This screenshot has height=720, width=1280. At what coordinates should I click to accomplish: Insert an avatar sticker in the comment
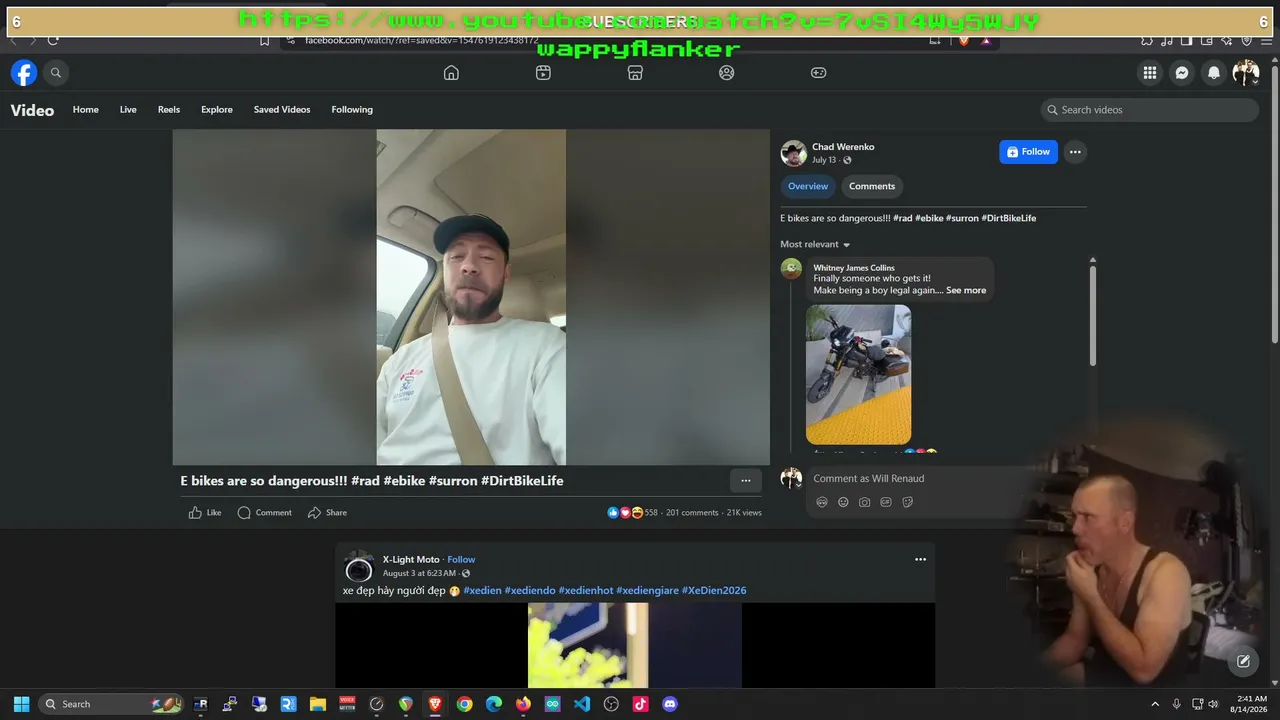822,502
